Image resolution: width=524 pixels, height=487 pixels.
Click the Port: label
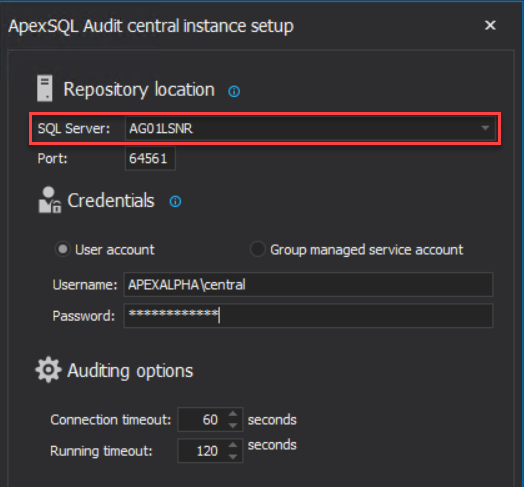[52, 158]
